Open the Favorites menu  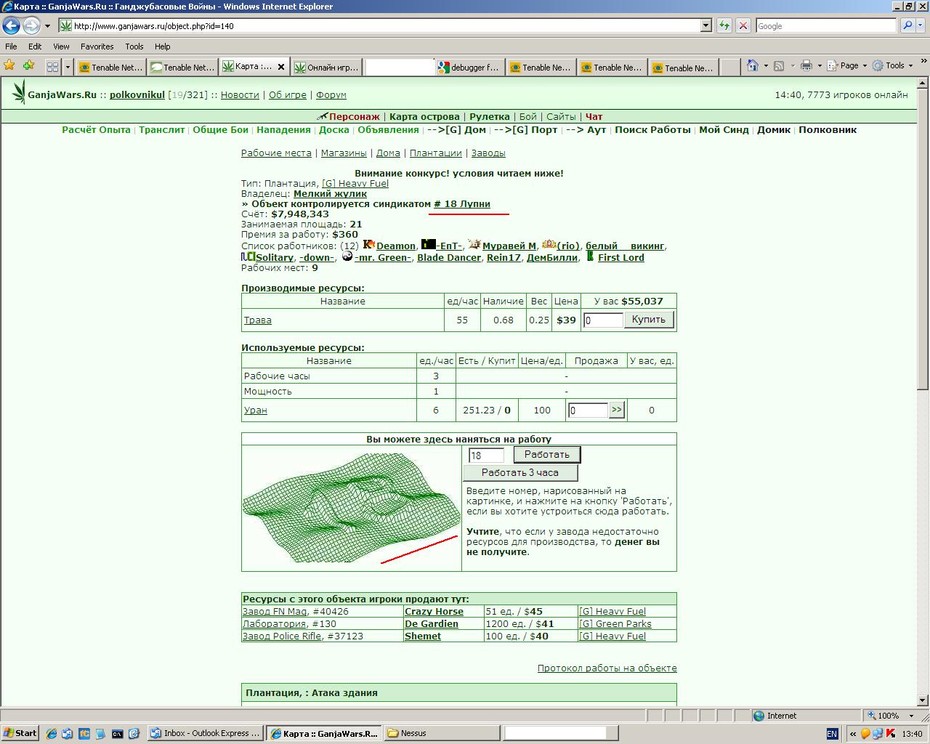(x=97, y=46)
